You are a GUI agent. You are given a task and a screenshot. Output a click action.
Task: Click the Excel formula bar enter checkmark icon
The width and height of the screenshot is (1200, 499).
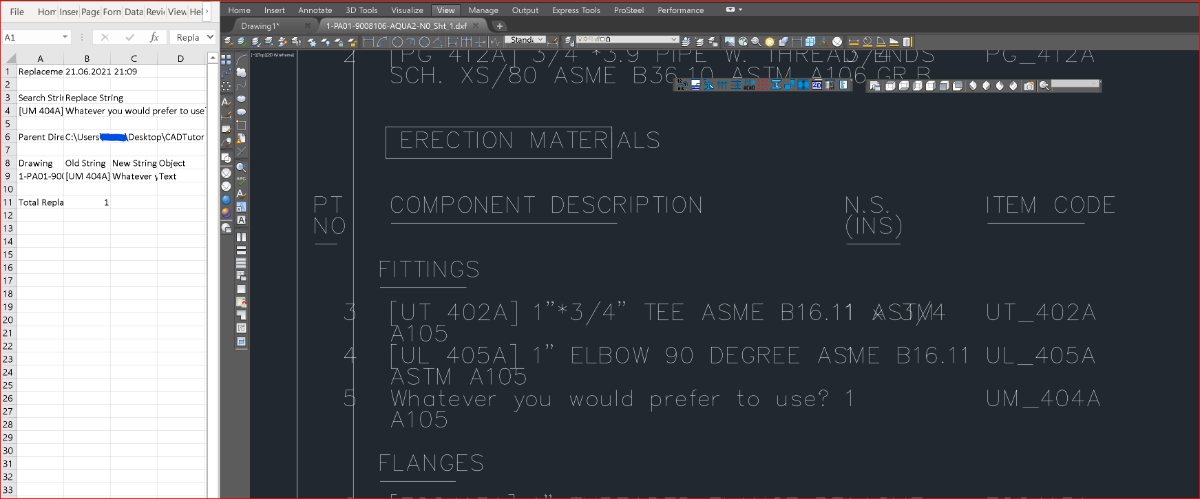[x=129, y=37]
